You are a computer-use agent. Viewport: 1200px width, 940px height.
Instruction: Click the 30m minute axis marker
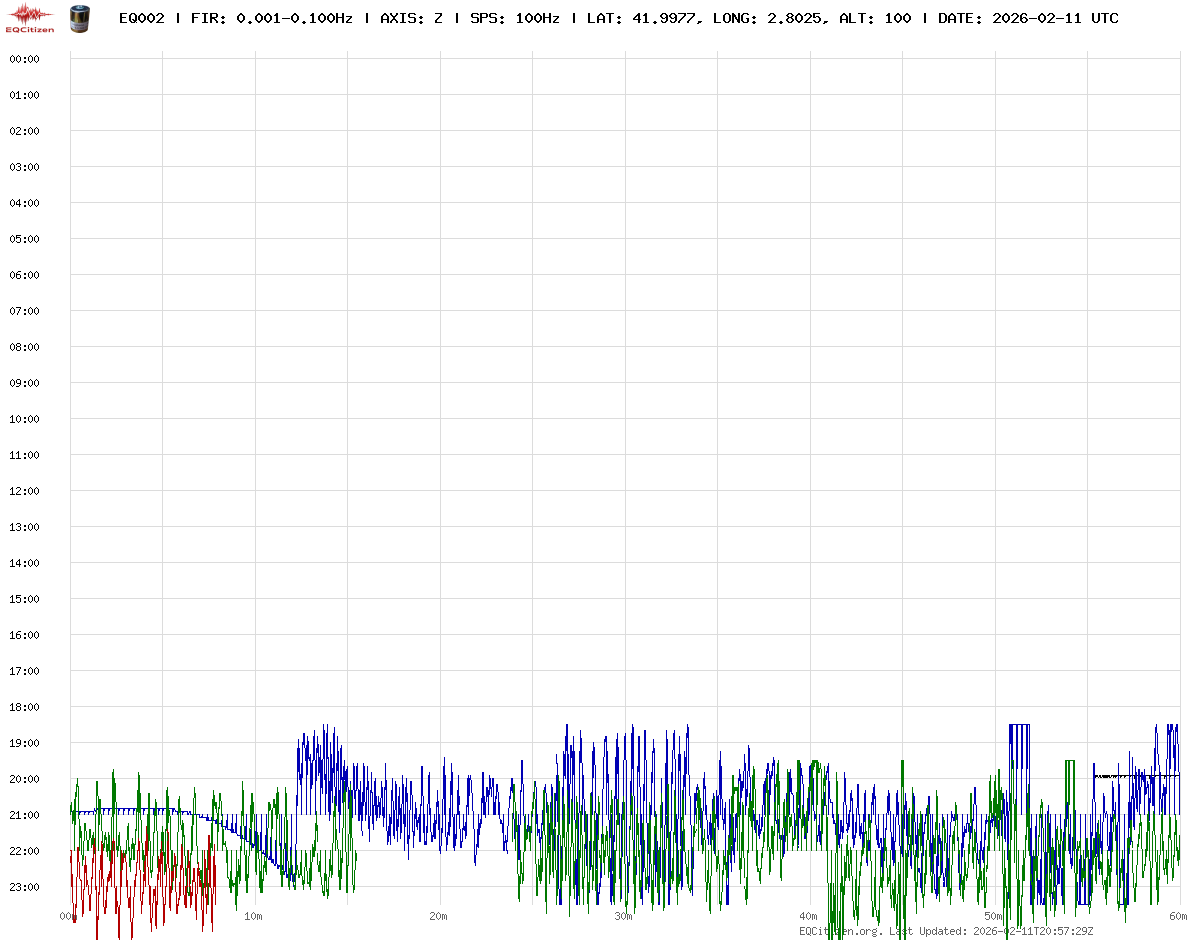(623, 916)
